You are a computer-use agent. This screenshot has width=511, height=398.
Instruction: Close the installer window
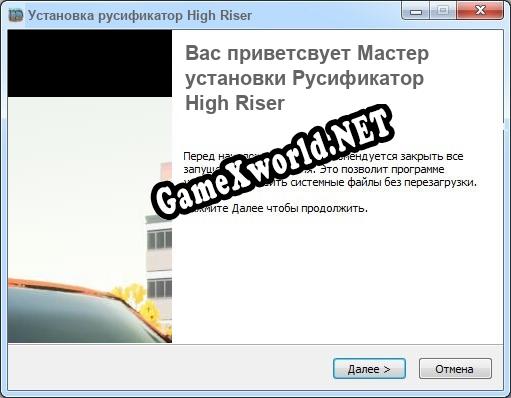pyautogui.click(x=480, y=11)
